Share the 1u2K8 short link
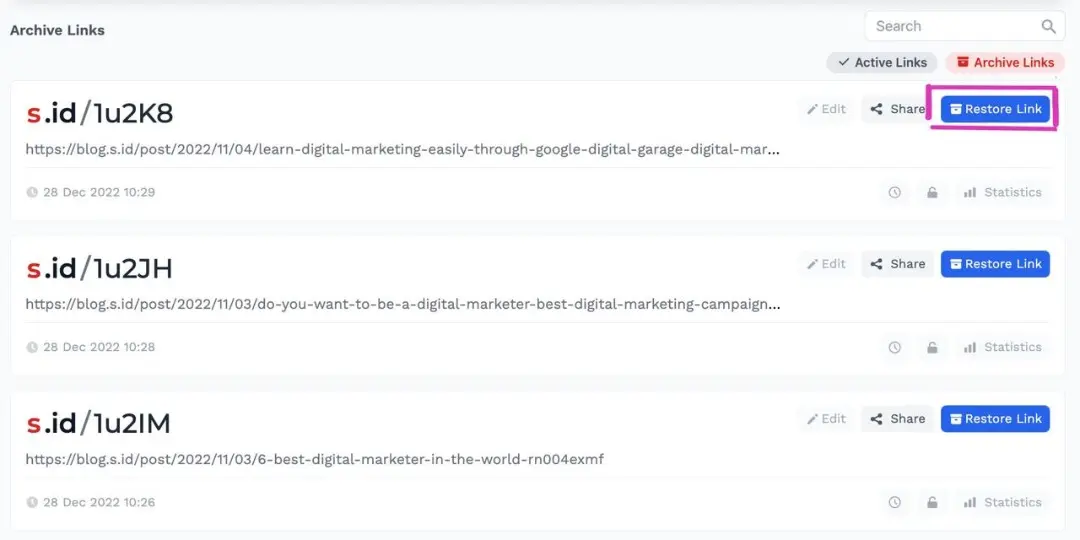 point(897,109)
